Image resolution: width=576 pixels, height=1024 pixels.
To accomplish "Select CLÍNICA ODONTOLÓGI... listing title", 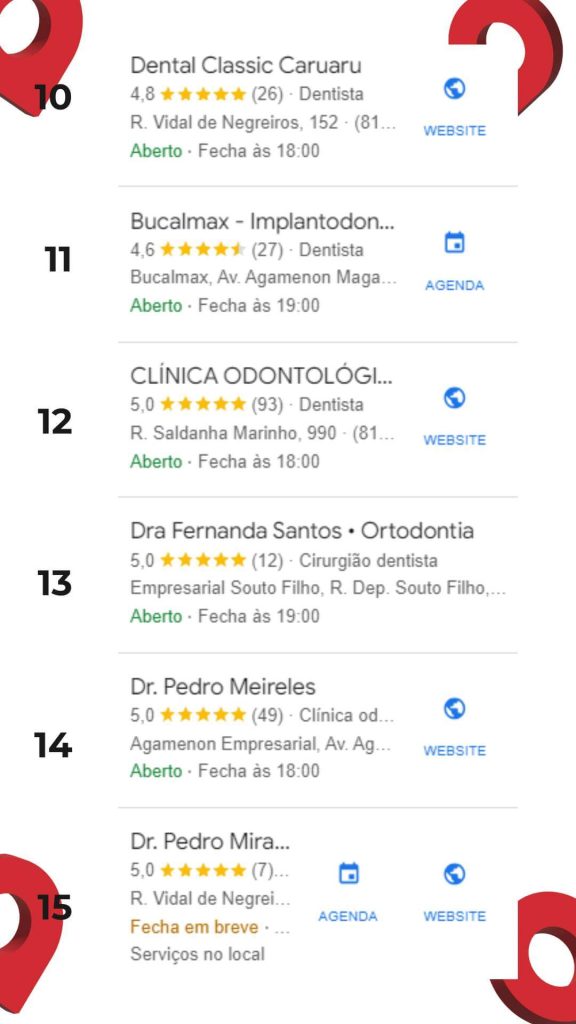I will [262, 376].
